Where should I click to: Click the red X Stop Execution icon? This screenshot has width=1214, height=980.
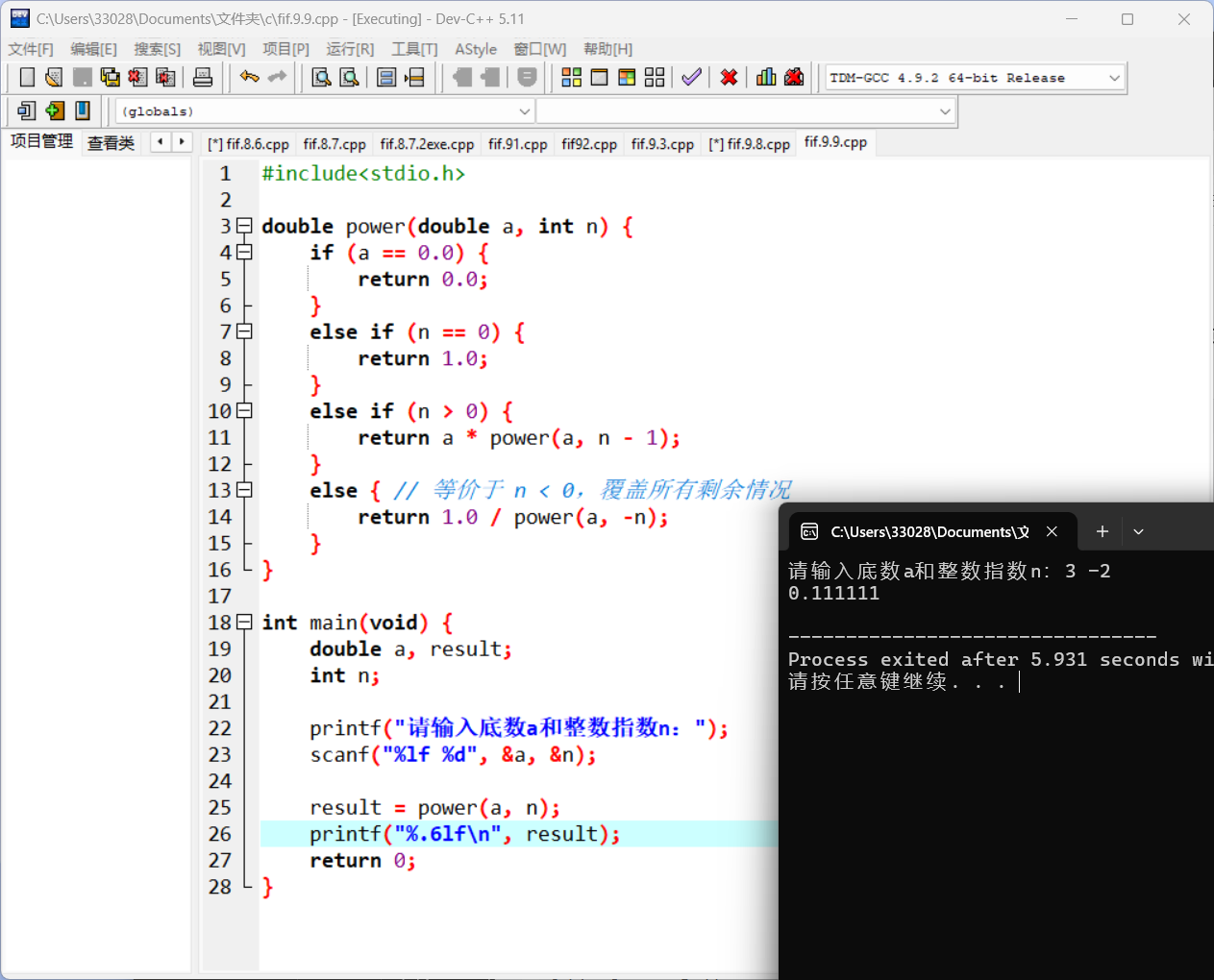point(729,77)
